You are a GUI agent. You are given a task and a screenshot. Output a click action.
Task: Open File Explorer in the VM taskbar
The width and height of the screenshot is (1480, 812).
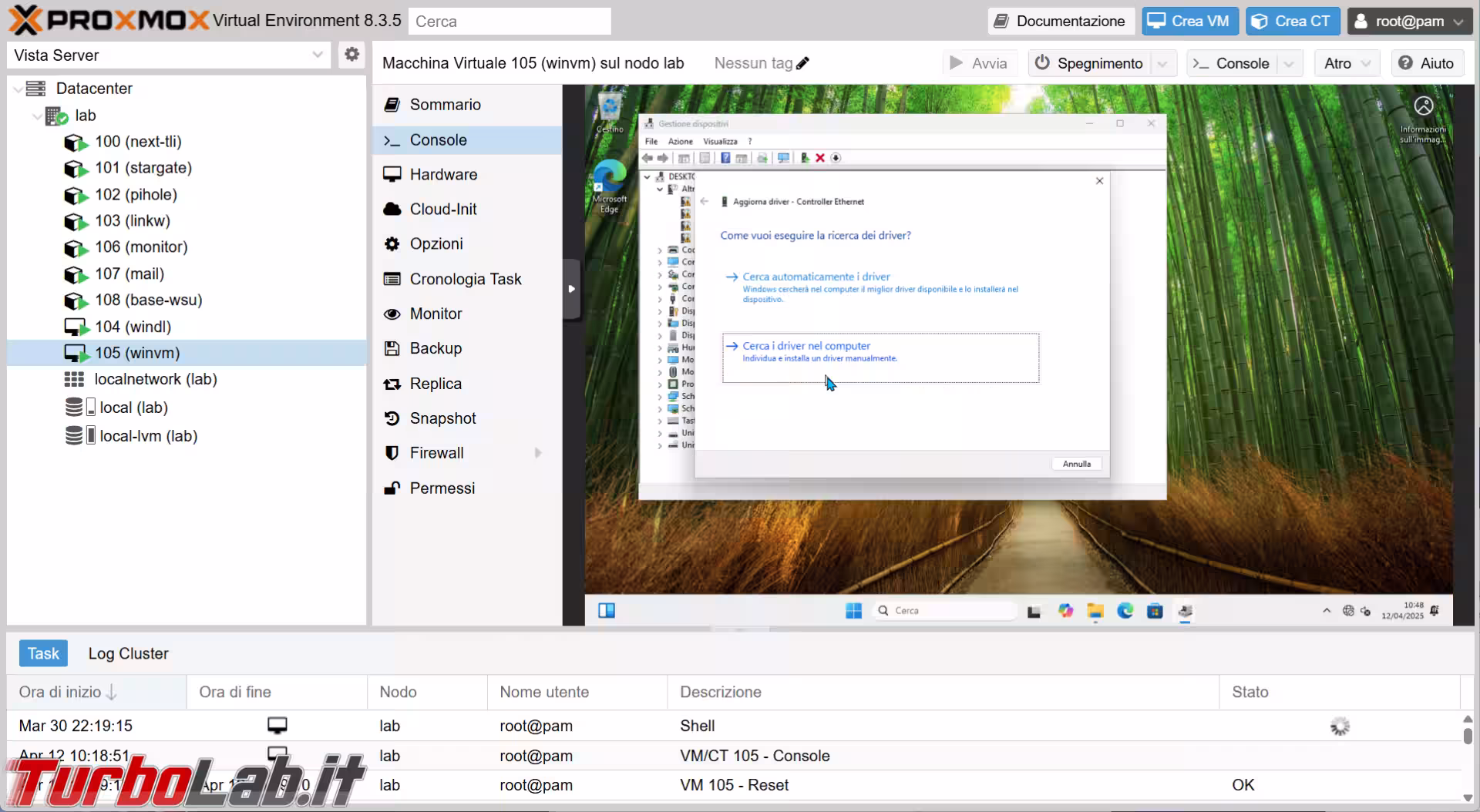click(x=1095, y=611)
